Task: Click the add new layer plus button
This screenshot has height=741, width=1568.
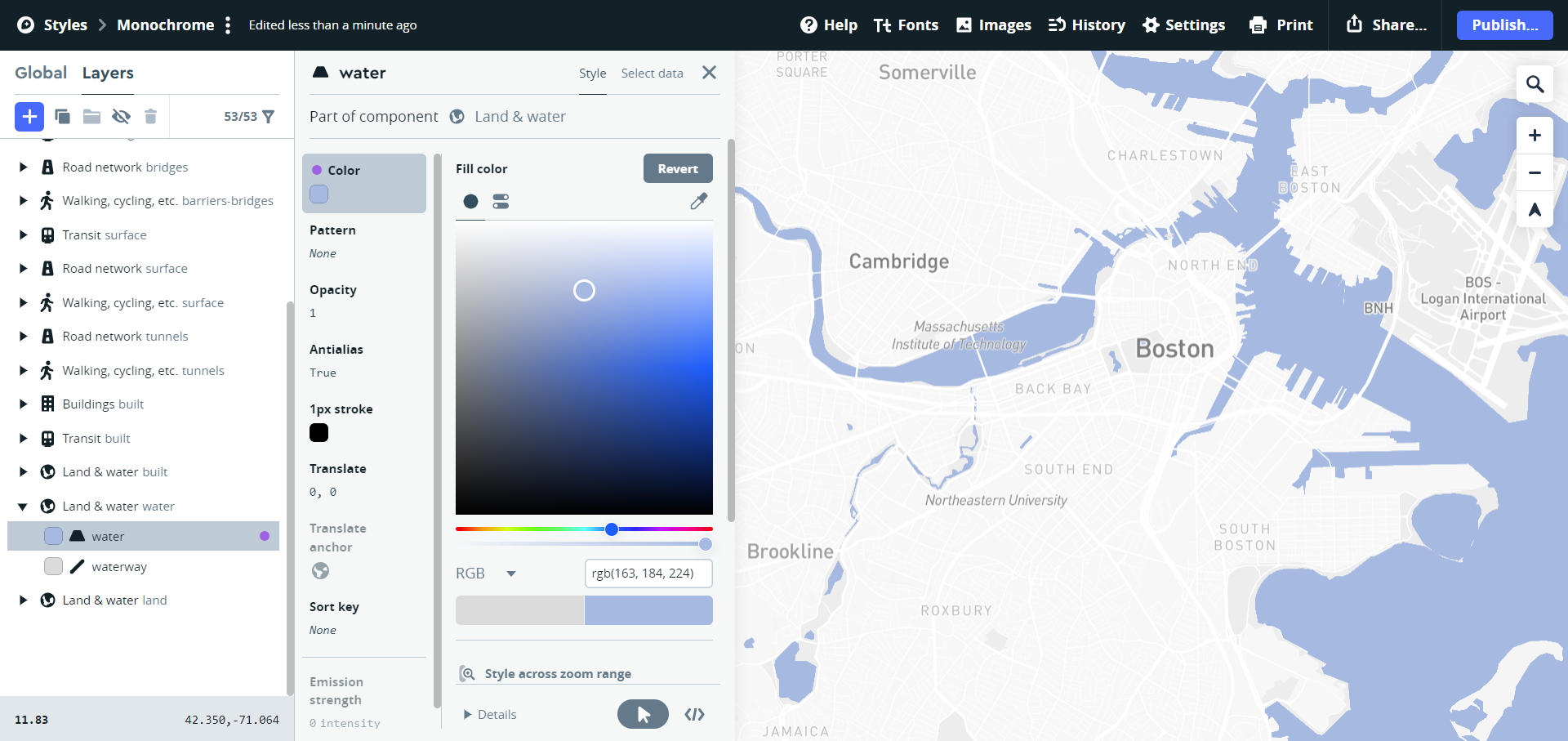Action: 29,117
